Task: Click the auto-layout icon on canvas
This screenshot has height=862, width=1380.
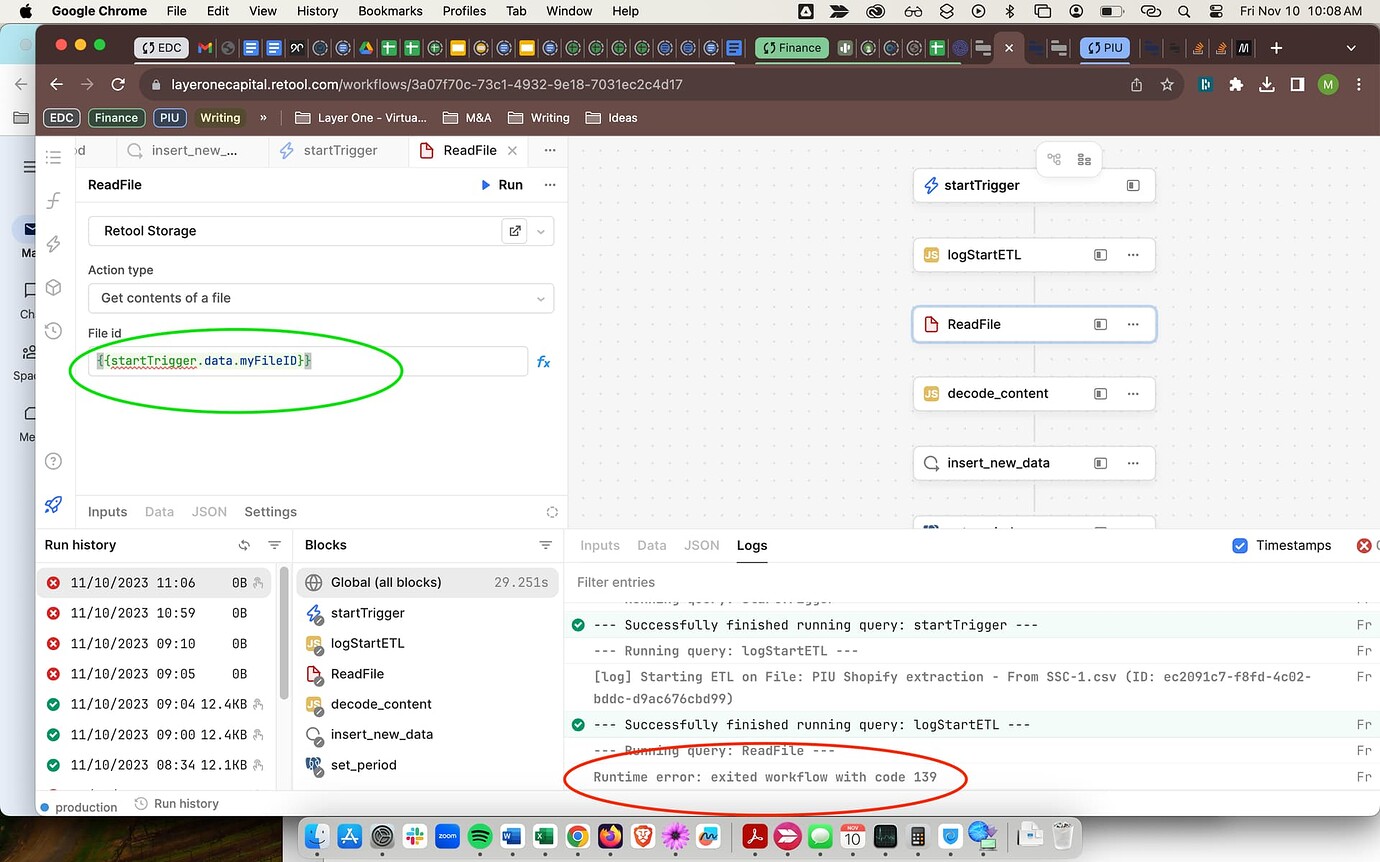Action: (x=1053, y=159)
